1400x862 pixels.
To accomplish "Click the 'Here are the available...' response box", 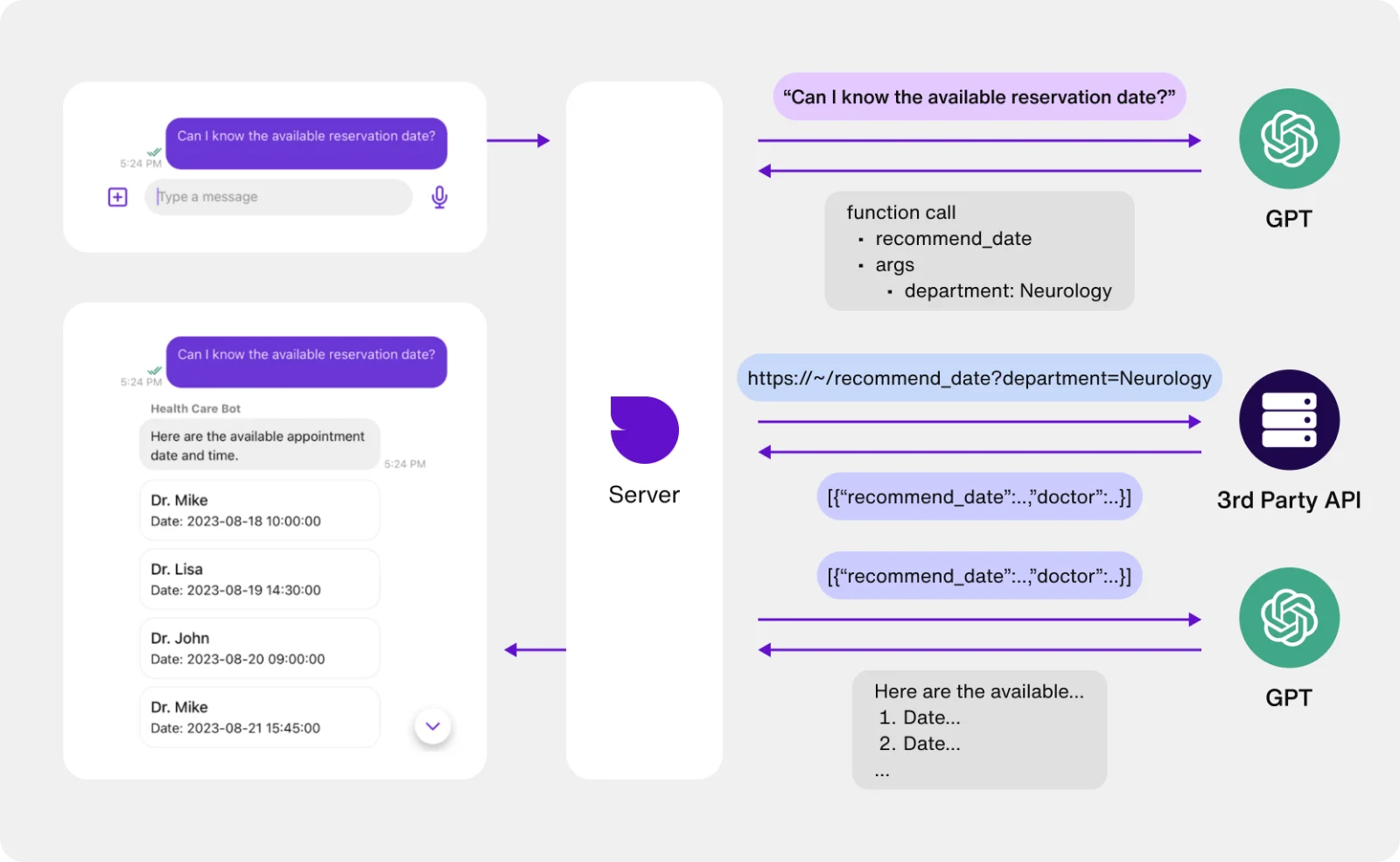I will tap(979, 730).
